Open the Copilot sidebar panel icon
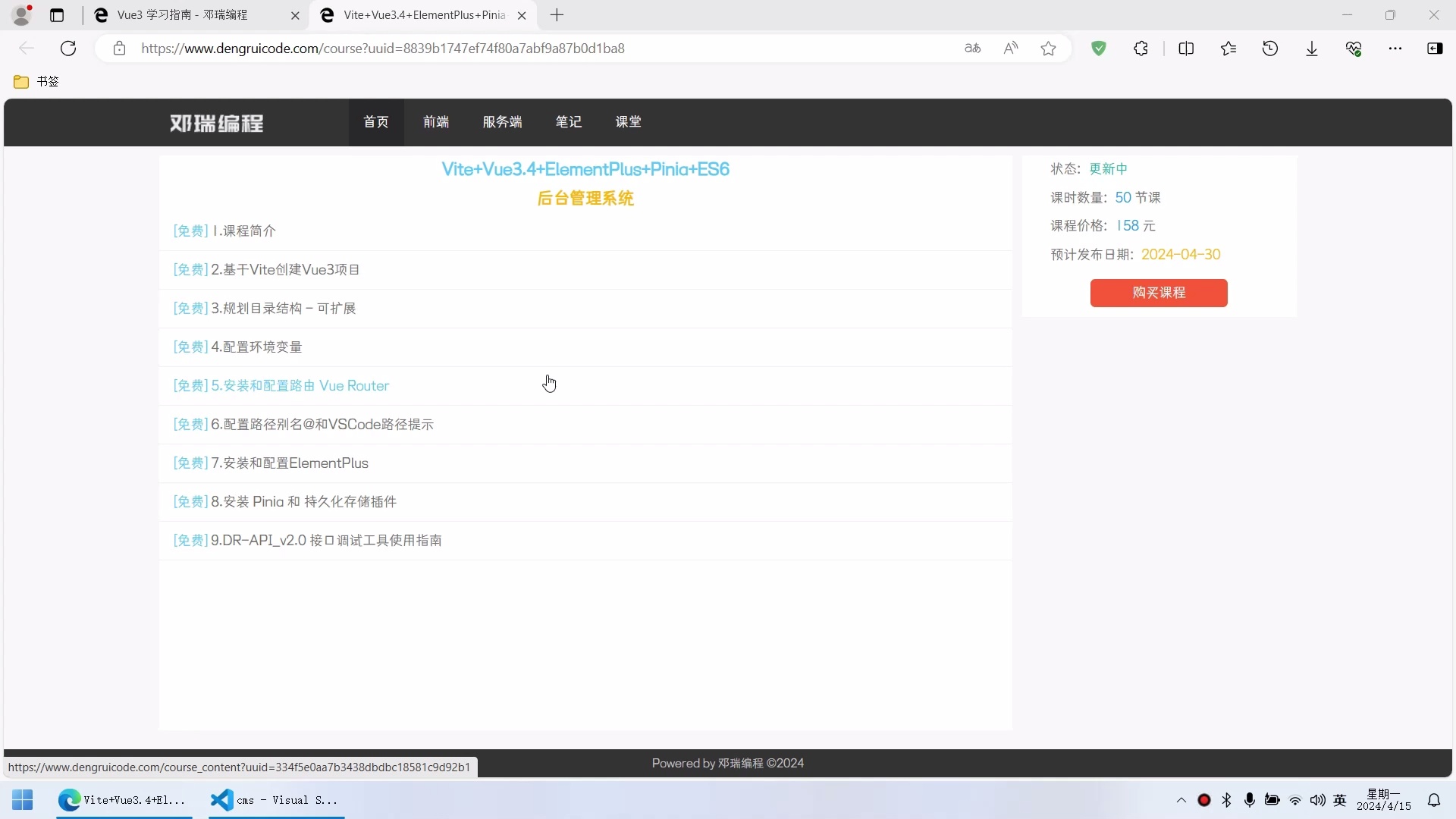 (x=1436, y=48)
